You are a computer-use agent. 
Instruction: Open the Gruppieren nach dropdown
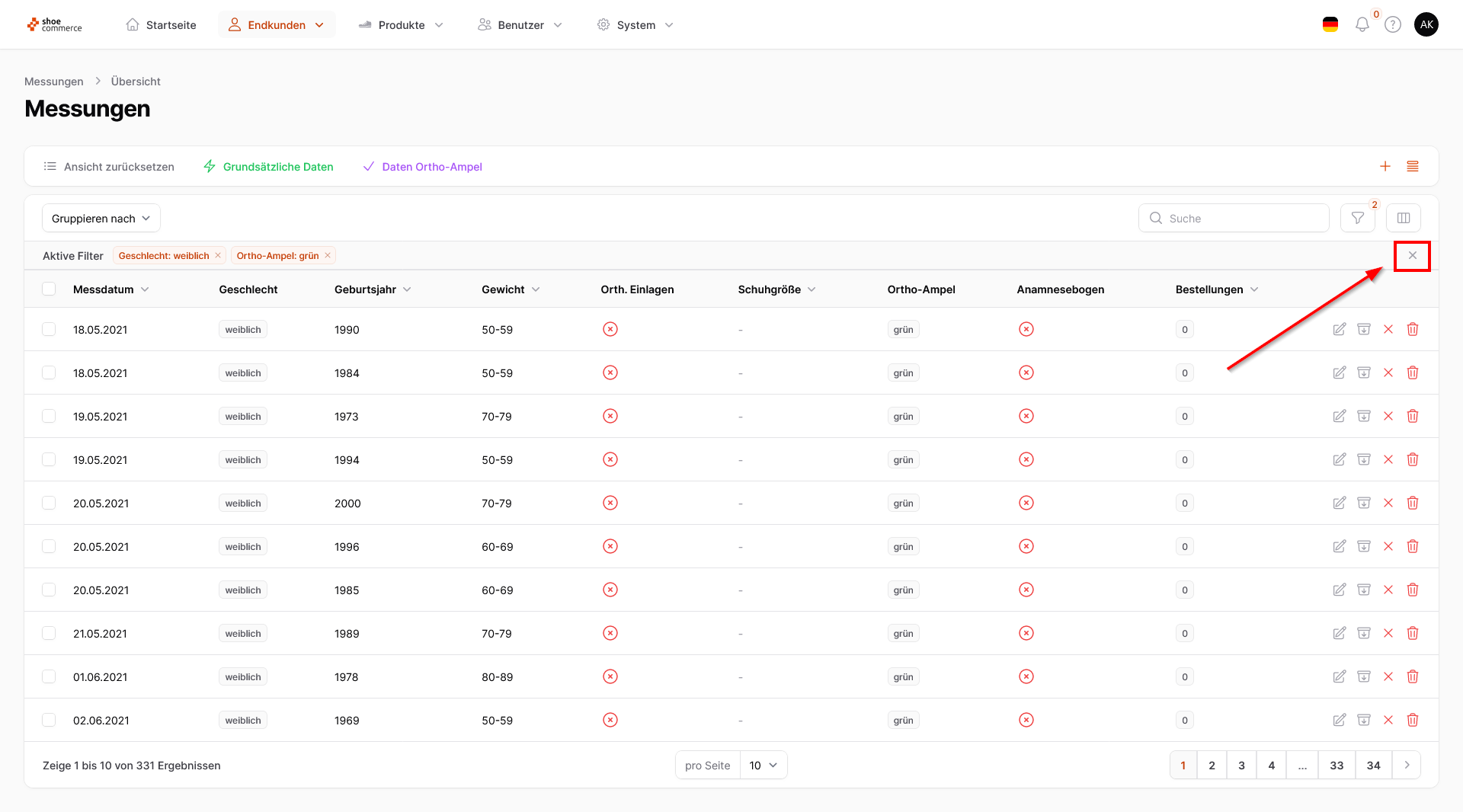[x=101, y=219]
